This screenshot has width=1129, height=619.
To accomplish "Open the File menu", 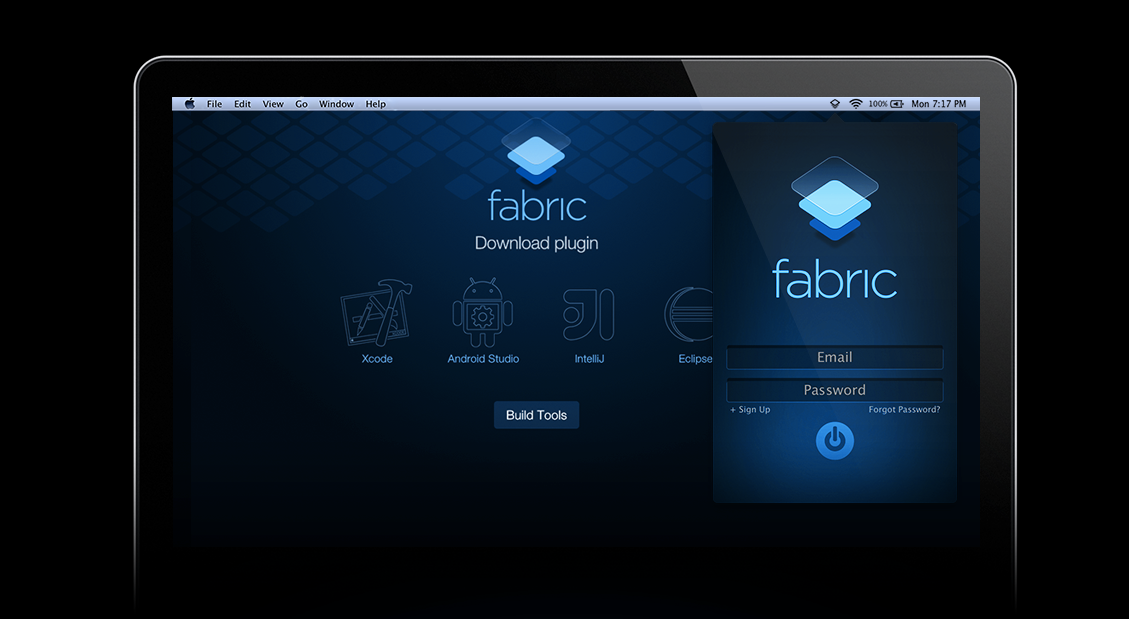I will coord(215,104).
